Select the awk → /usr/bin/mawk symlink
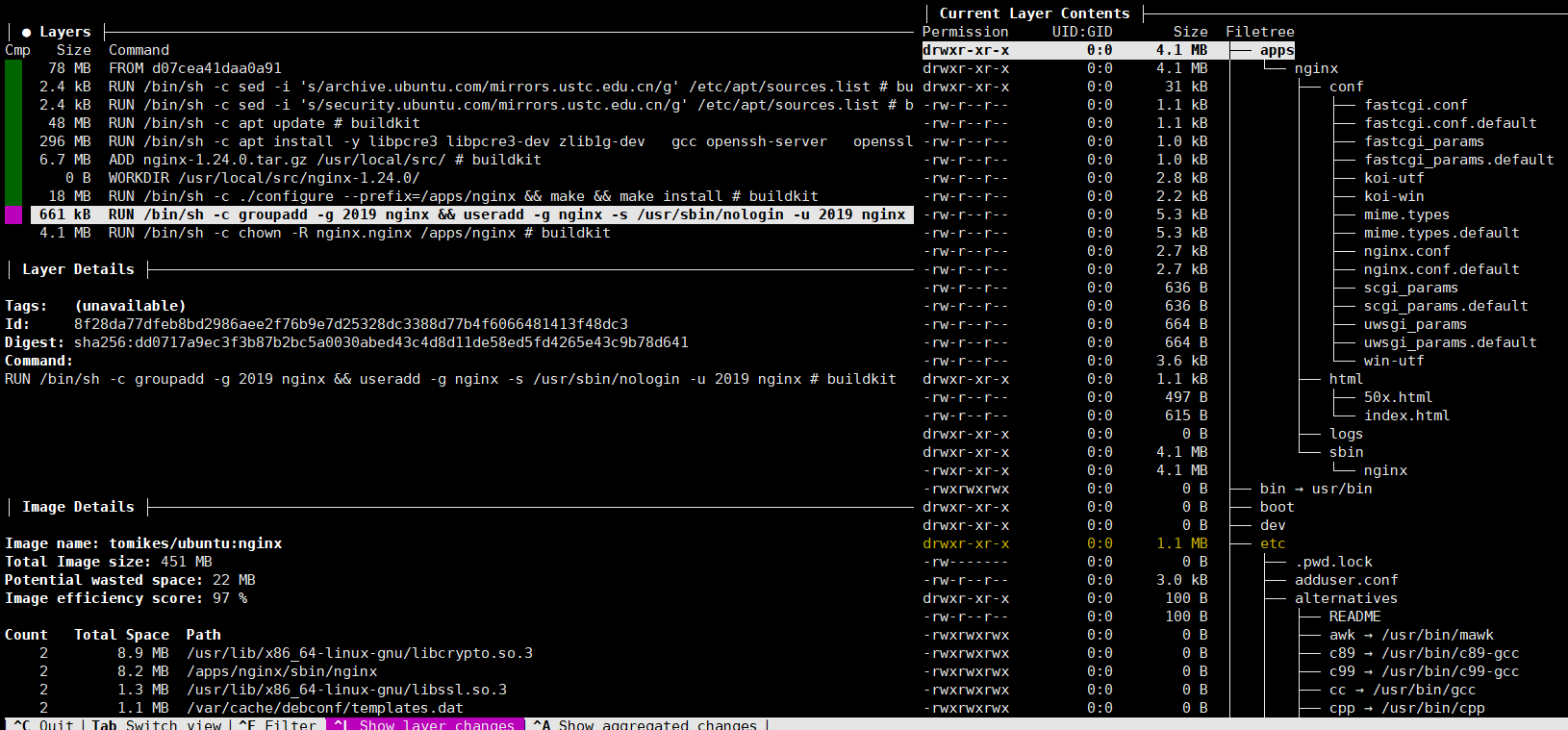The height and width of the screenshot is (730, 1568). pyautogui.click(x=1411, y=635)
